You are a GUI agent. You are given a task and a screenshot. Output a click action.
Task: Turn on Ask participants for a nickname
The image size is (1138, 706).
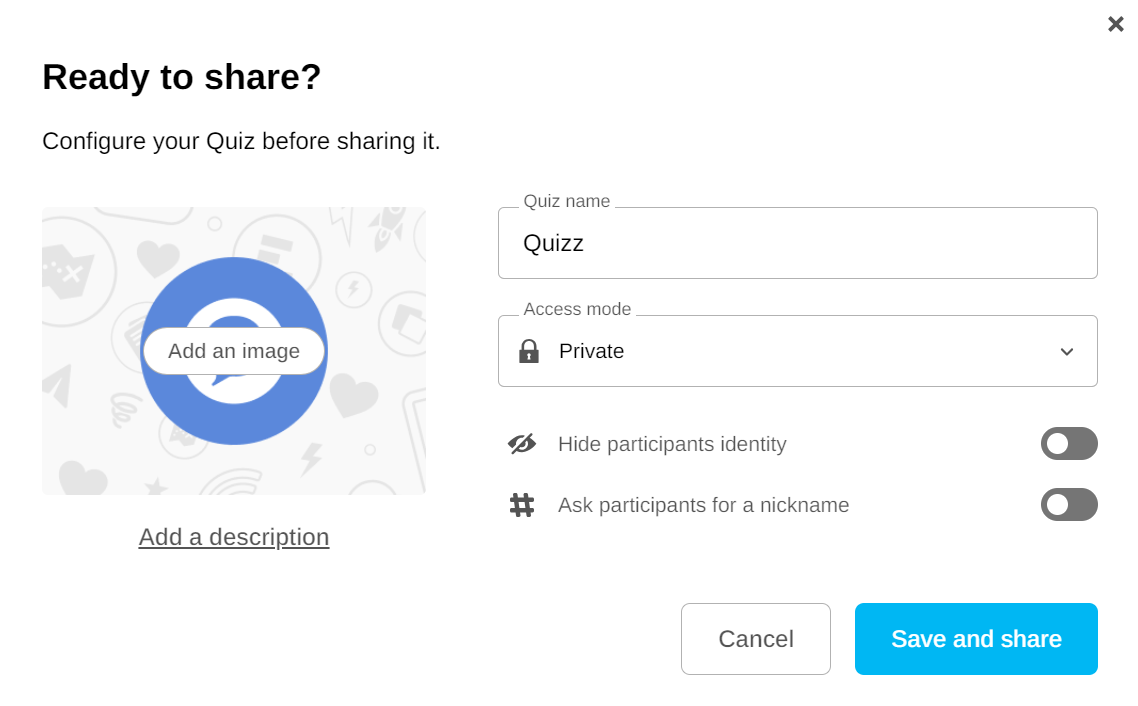pos(1069,505)
